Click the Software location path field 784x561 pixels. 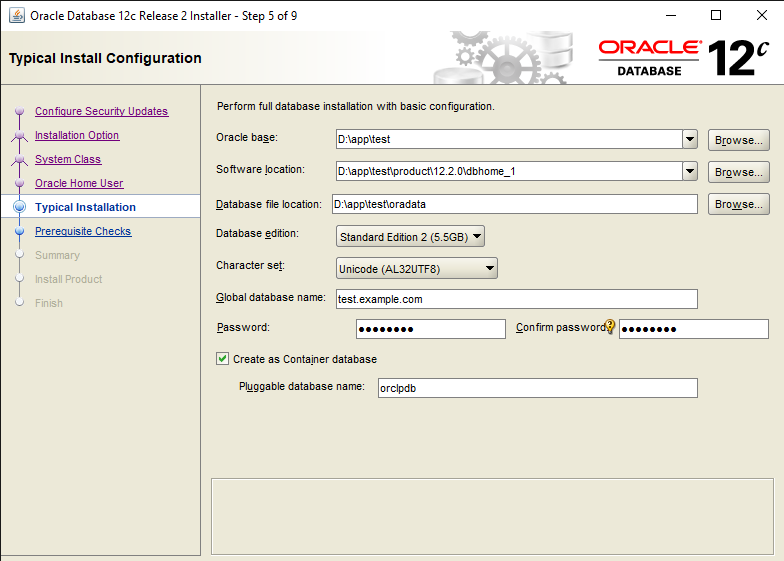click(509, 171)
